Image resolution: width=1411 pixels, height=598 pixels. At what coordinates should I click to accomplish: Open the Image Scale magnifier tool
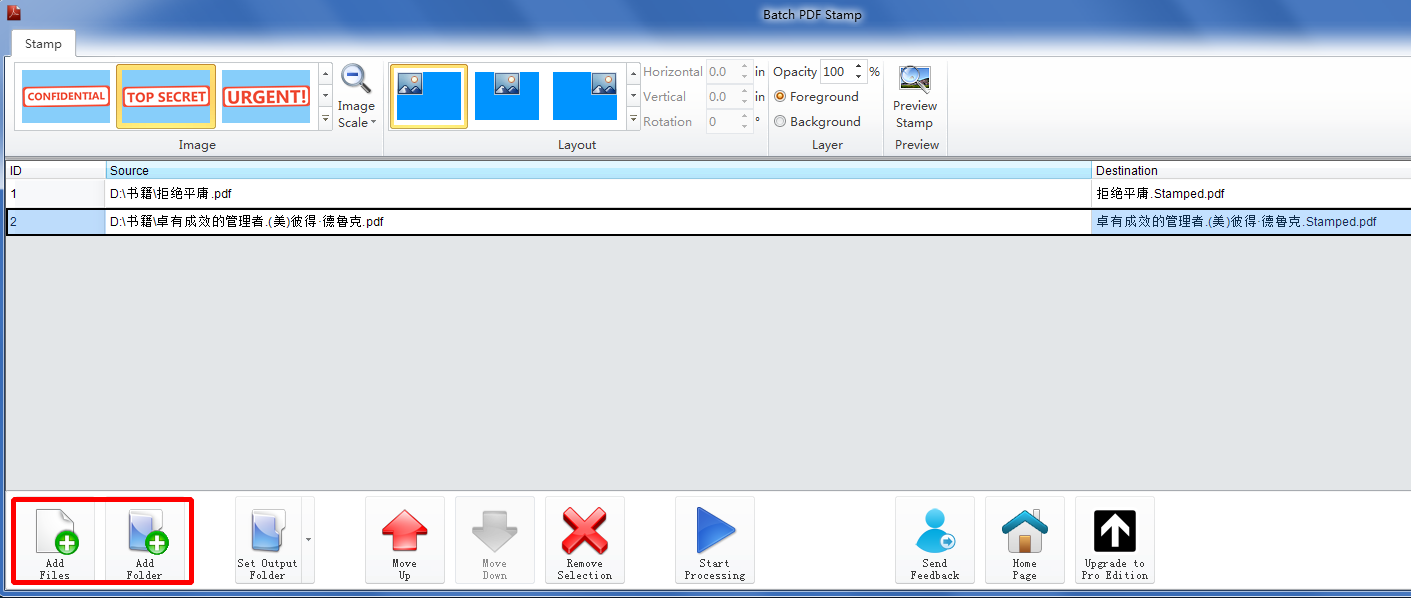tap(356, 79)
